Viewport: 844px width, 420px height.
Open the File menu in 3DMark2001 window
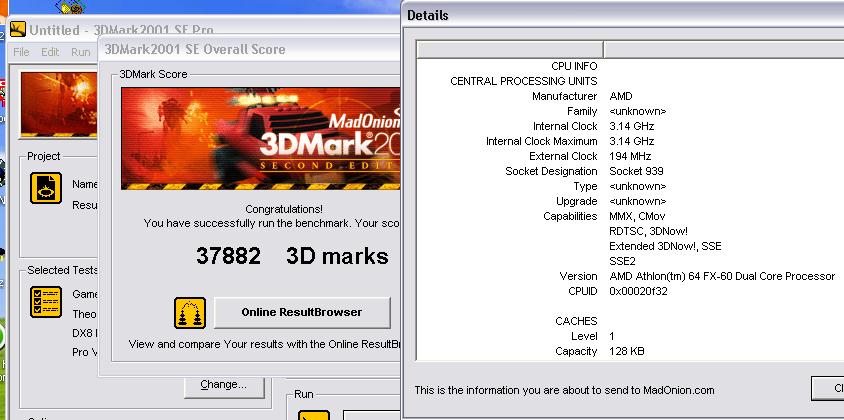[21, 52]
